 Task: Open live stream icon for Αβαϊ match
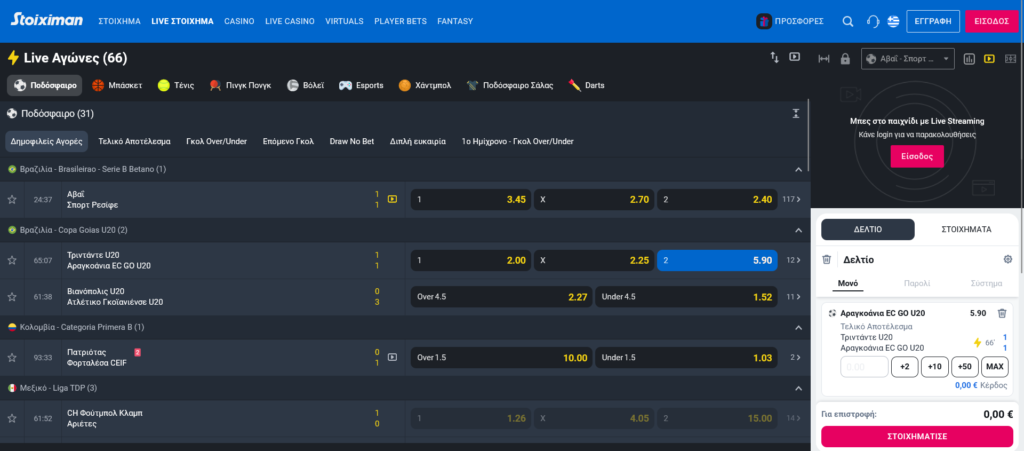pos(392,199)
